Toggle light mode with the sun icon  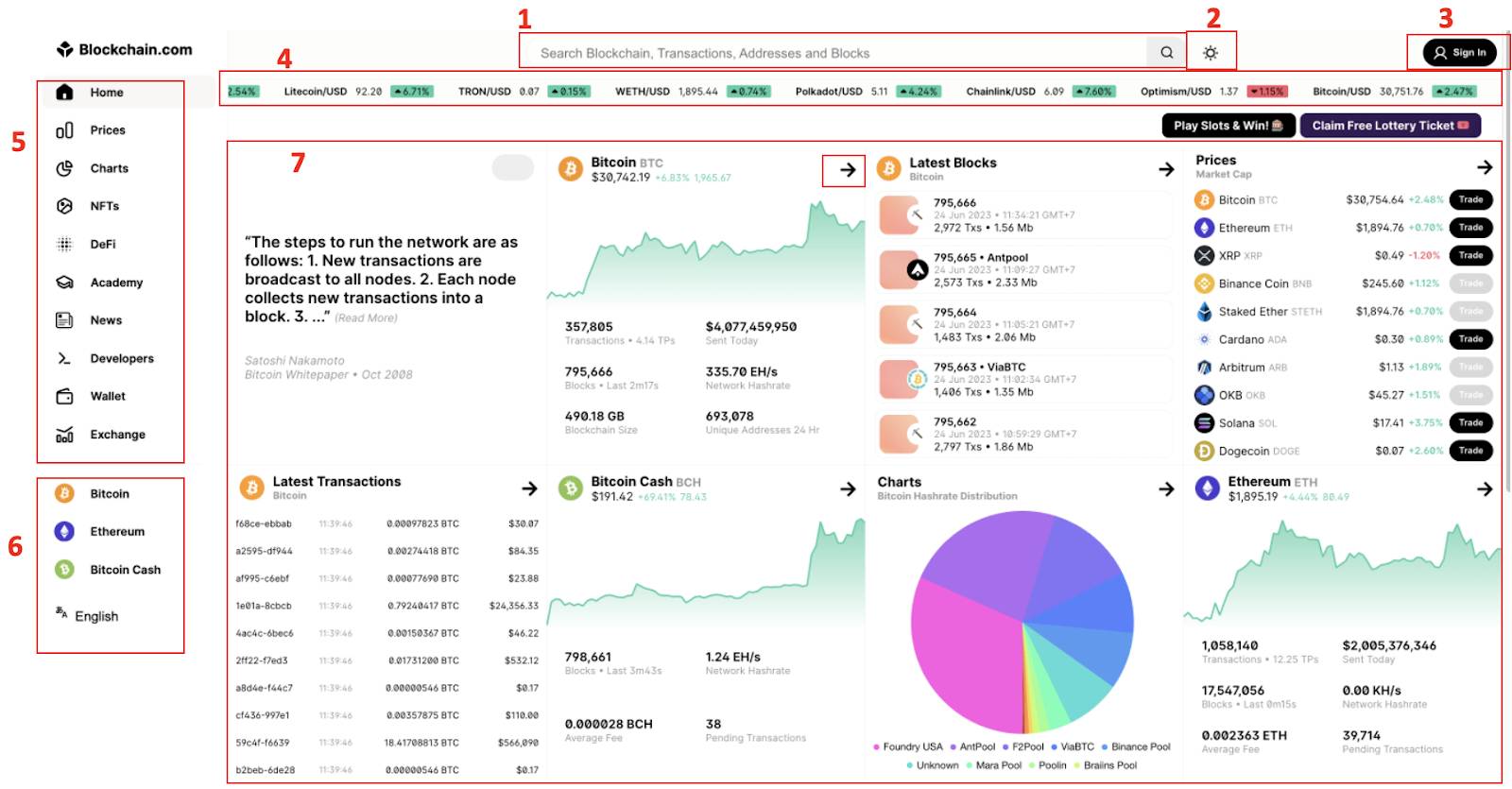click(x=1211, y=53)
